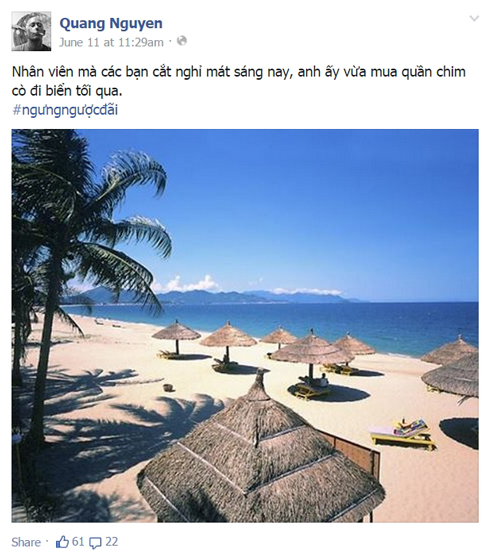Image resolution: width=487 pixels, height=550 pixels.
Task: Click the comment speech bubble icon
Action: click(x=95, y=543)
